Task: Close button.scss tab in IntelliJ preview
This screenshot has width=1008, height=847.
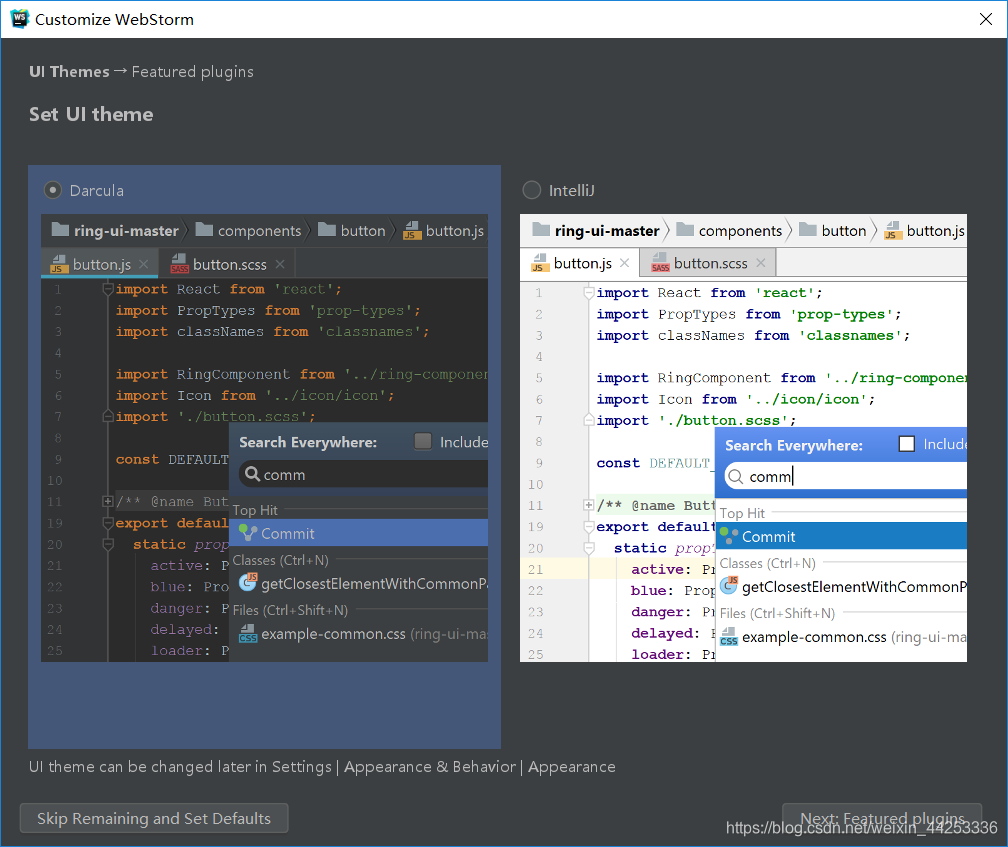Action: coord(760,263)
